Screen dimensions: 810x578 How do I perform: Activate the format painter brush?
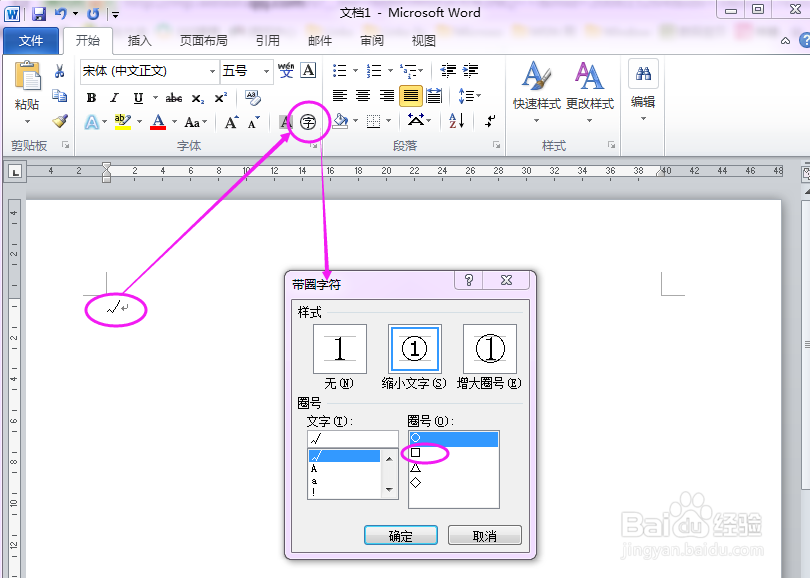[x=58, y=121]
